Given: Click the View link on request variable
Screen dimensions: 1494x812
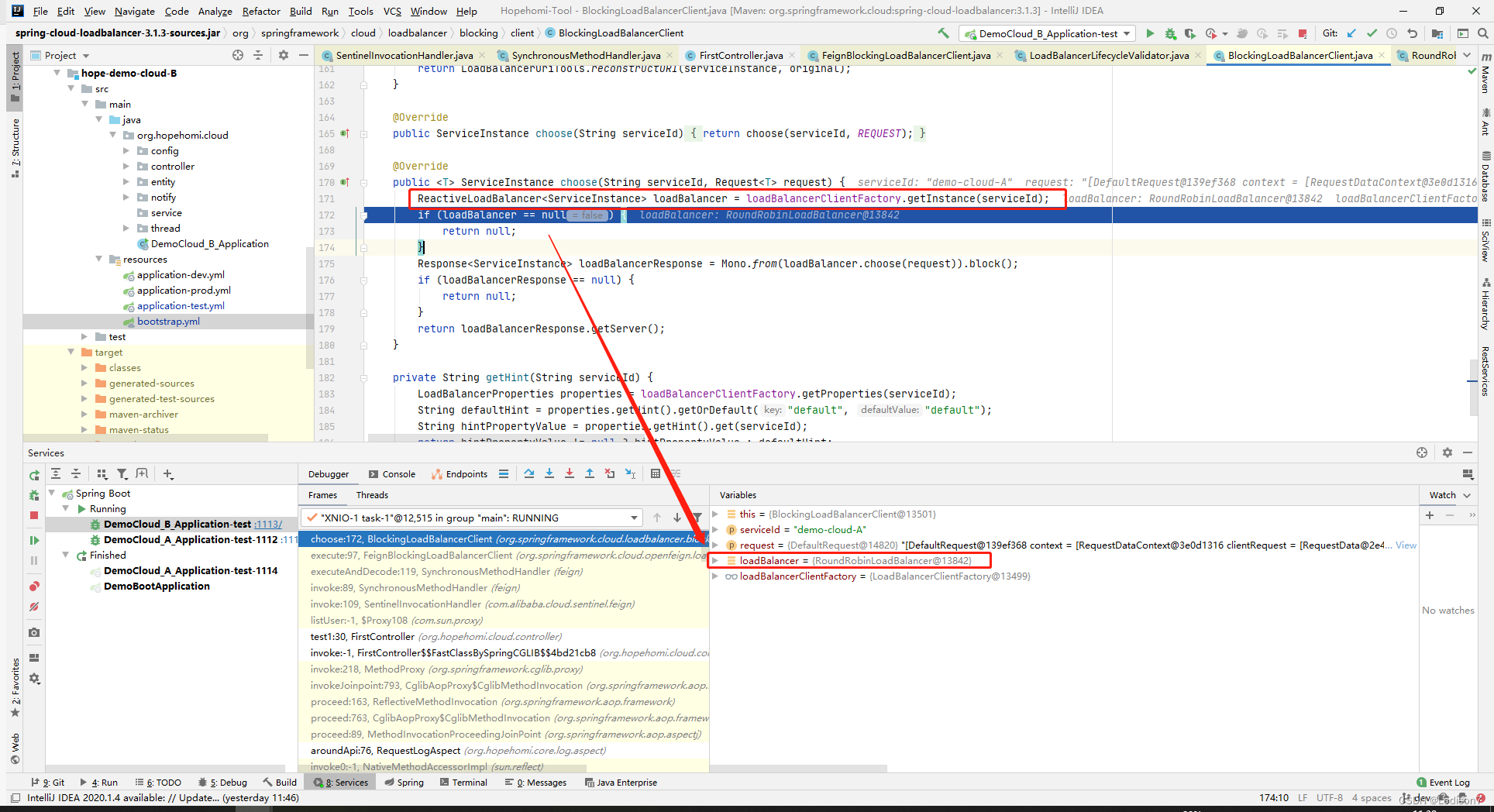Looking at the screenshot, I should point(1406,545).
